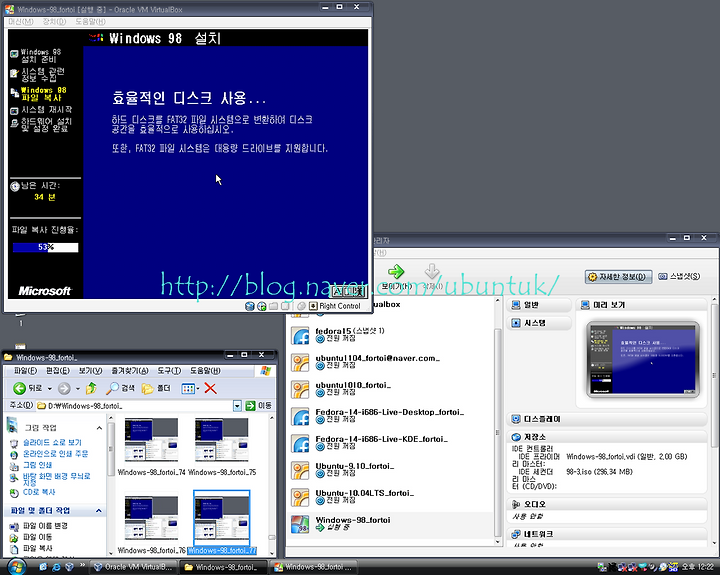Select the Windows-98_fortoi VM icon in list

pyautogui.click(x=300, y=524)
